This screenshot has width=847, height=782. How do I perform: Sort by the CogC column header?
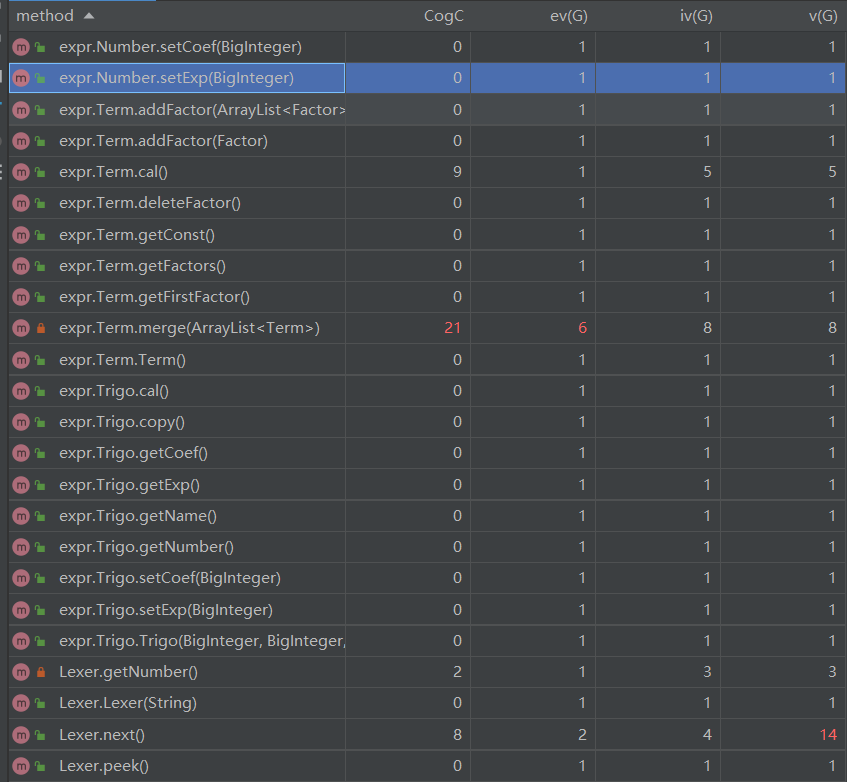[443, 16]
